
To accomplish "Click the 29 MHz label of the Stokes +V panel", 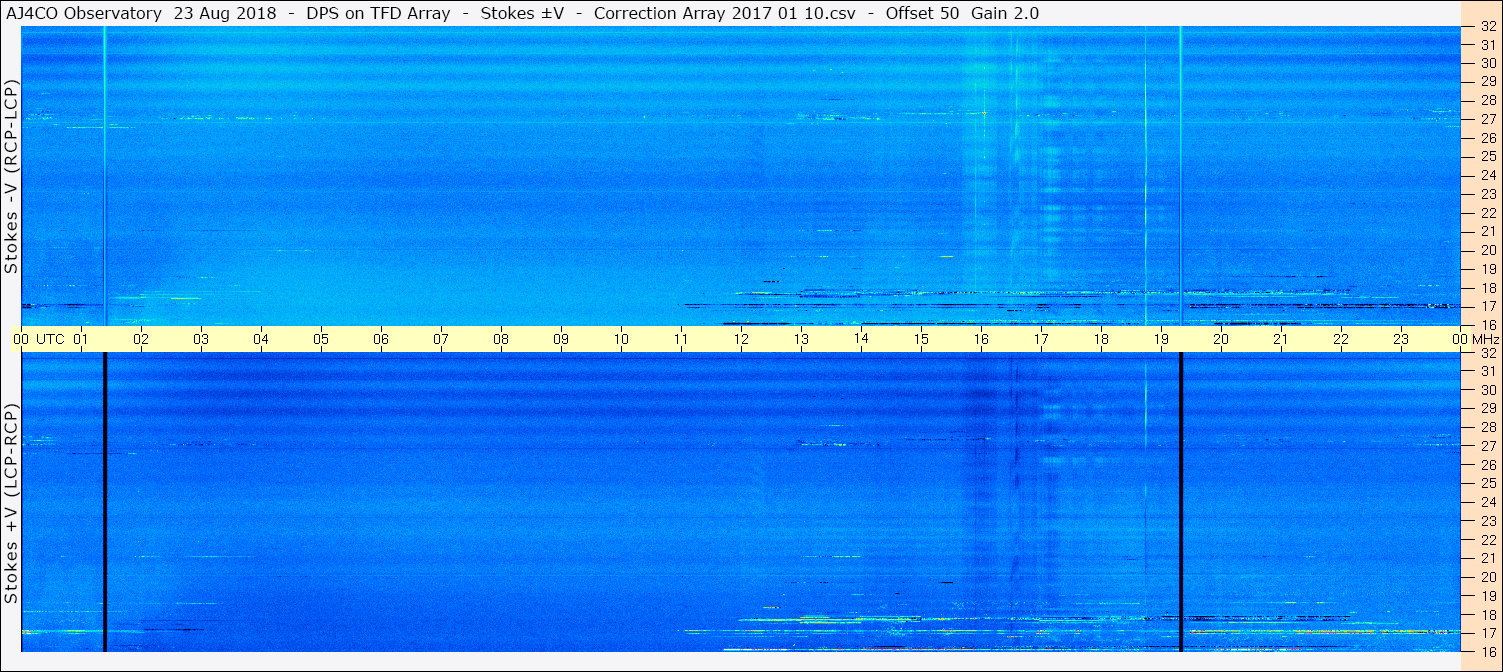I will 1487,408.
